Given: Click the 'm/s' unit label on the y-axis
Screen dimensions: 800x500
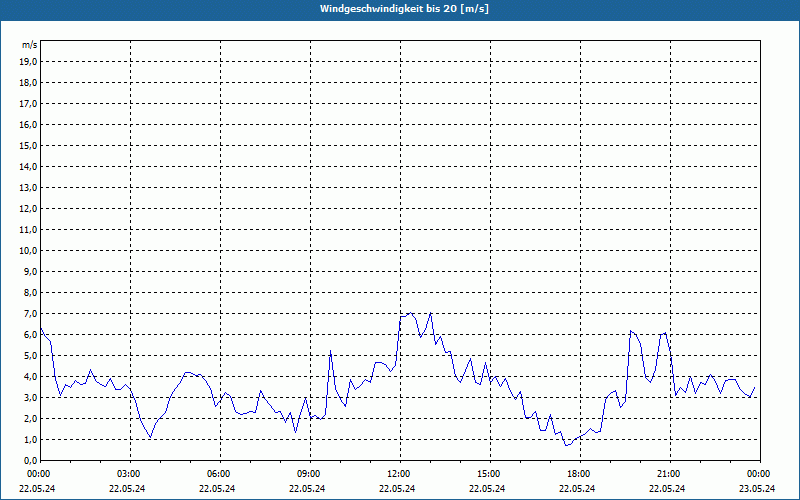Looking at the screenshot, I should [x=30, y=45].
